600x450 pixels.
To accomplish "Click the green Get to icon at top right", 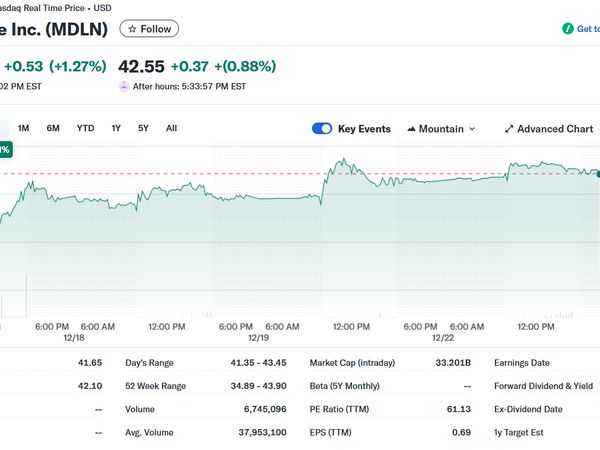I will (567, 29).
